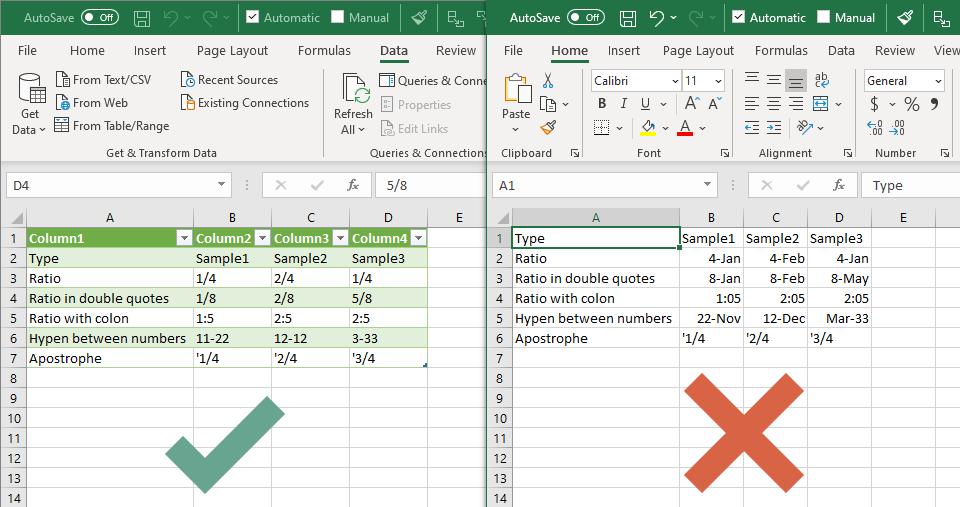Switch to Insert tab in the right window
960x507 pixels.
pyautogui.click(x=623, y=50)
